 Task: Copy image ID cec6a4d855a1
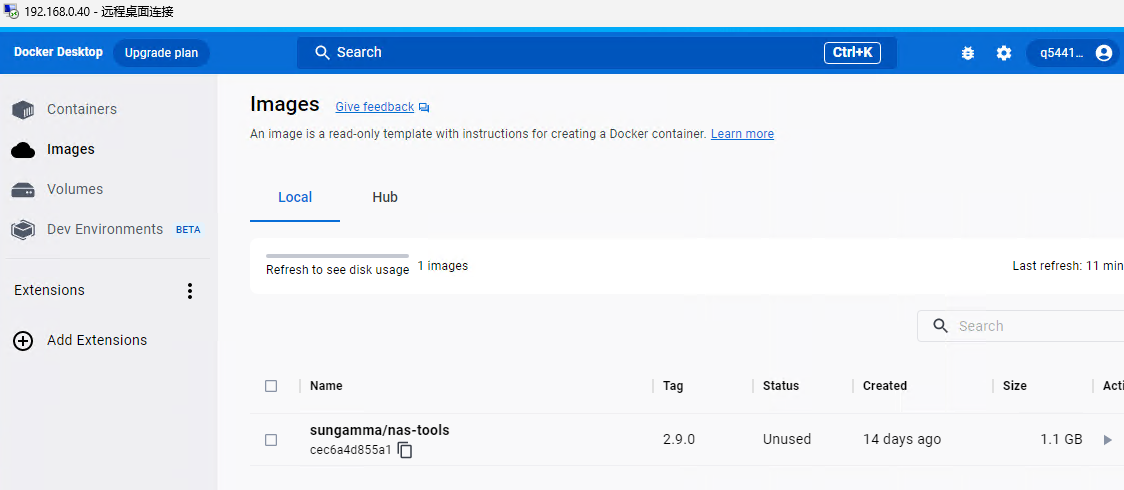coord(405,450)
